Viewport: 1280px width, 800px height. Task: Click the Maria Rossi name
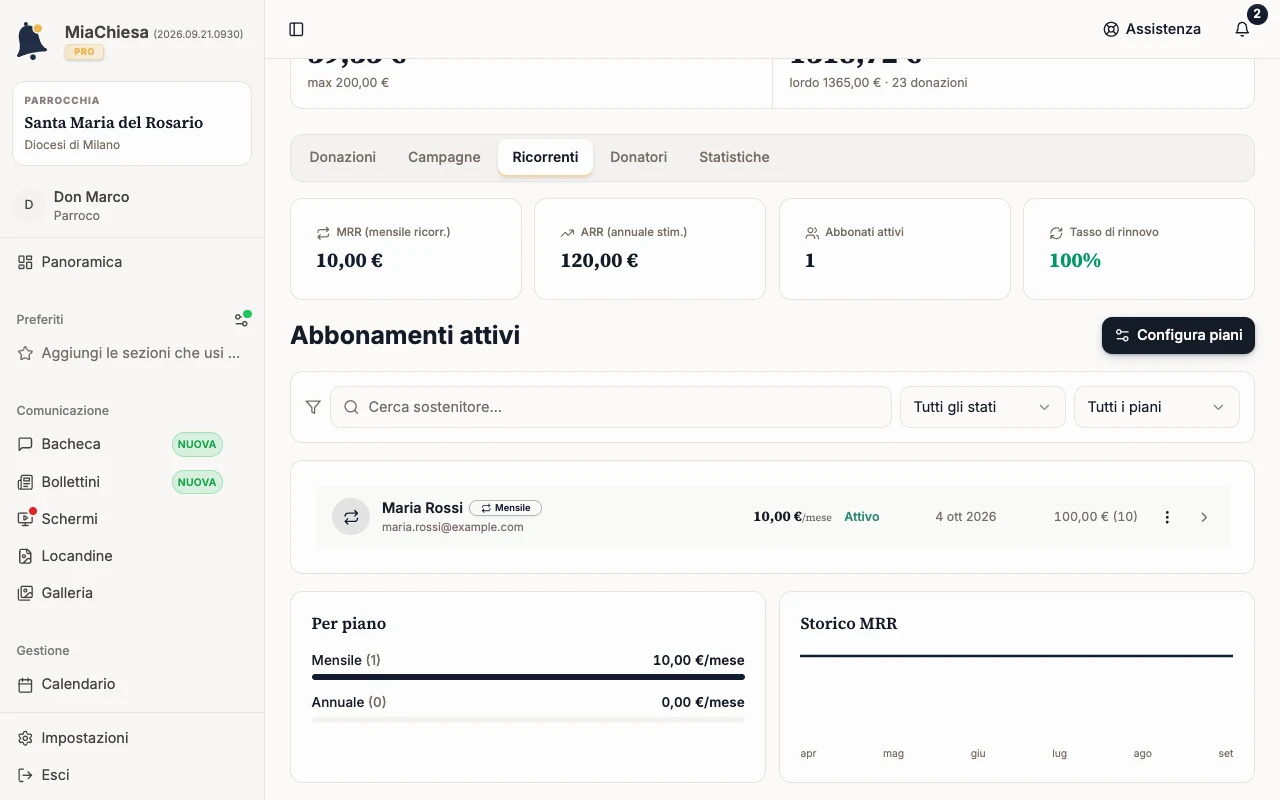pos(422,508)
